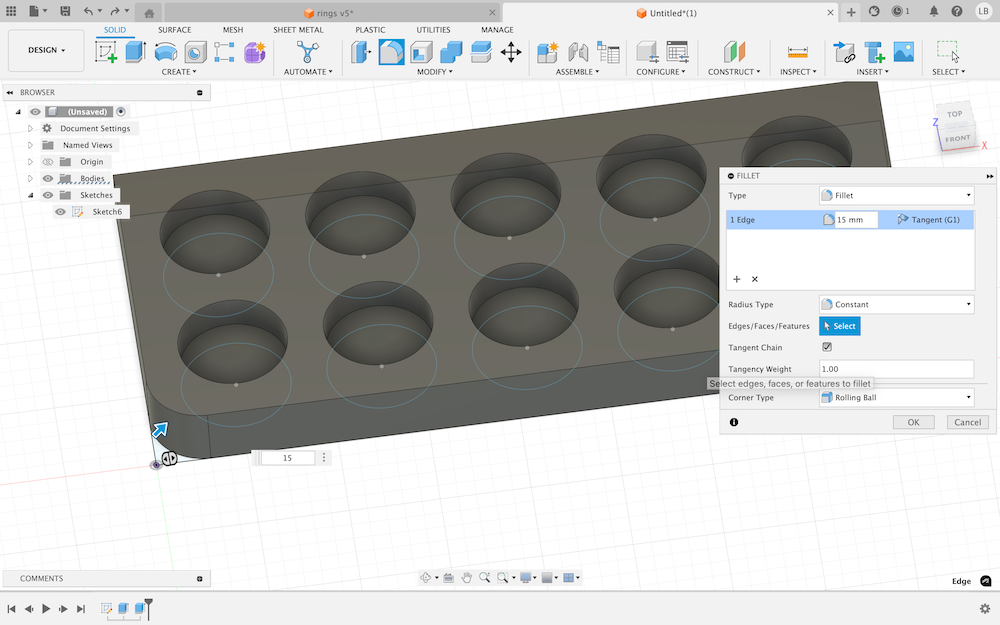Jump to the beginning of the timeline
Image resolution: width=1000 pixels, height=625 pixels.
[11, 609]
